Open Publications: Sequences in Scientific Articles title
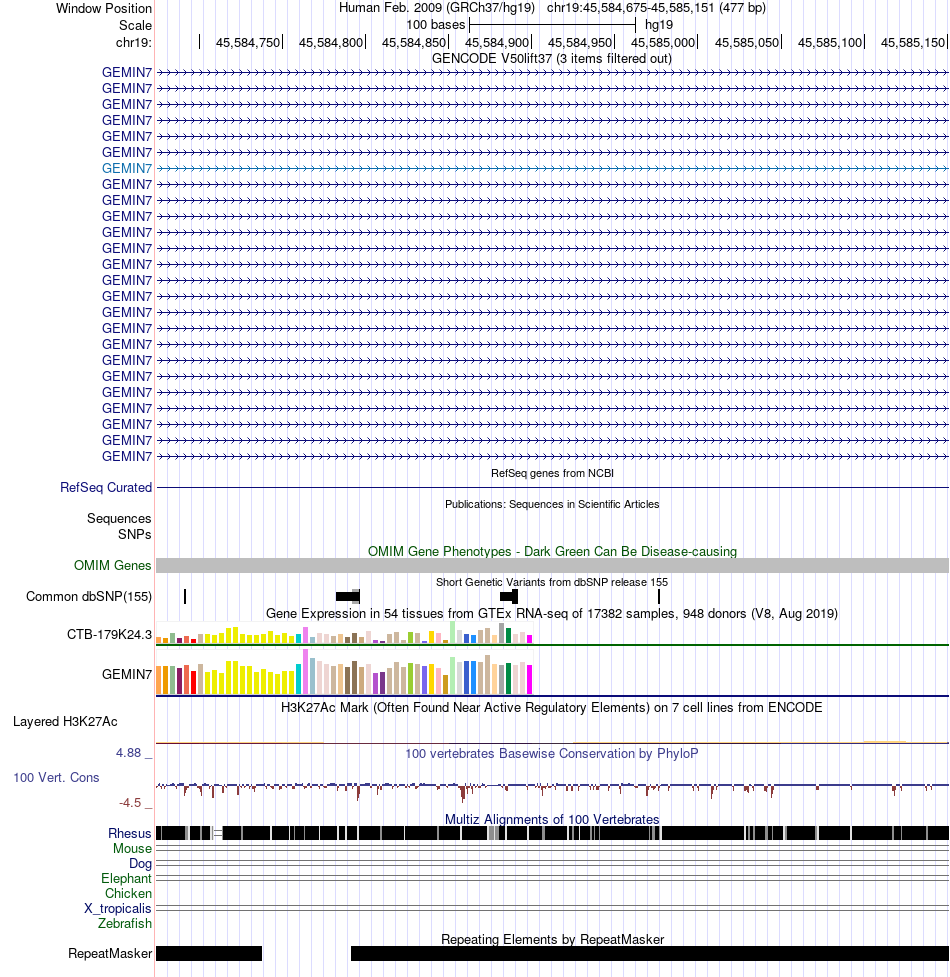The height and width of the screenshot is (977, 950). click(x=552, y=504)
